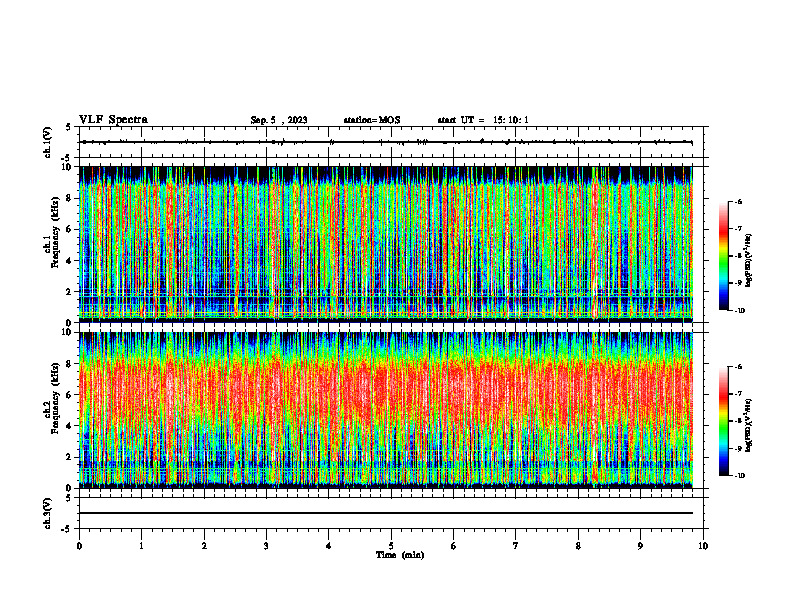This screenshot has height=612, width=792.
Task: Click time axis tick label "7"
Action: 516,546
